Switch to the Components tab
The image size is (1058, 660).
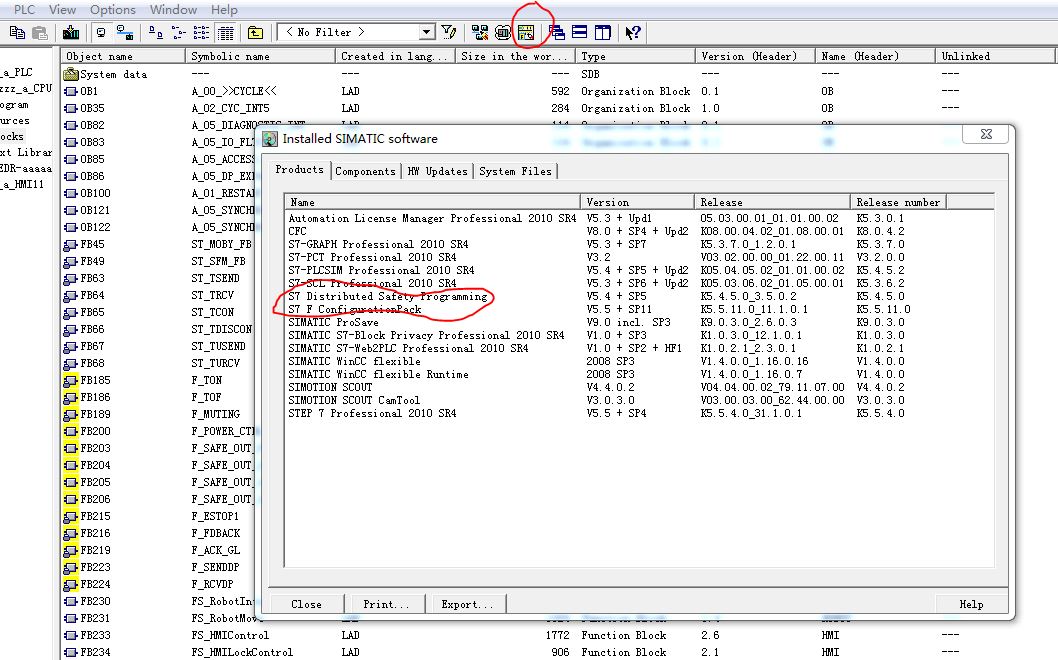click(x=365, y=171)
